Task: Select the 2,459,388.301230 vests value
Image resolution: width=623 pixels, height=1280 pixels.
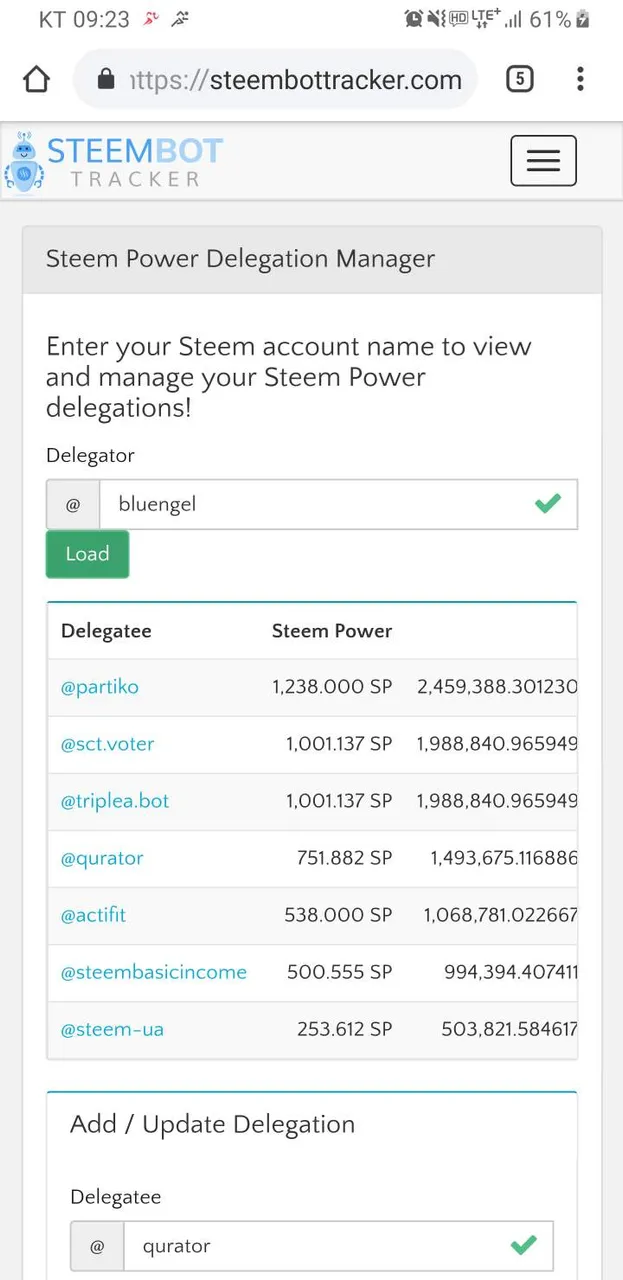Action: tap(497, 687)
